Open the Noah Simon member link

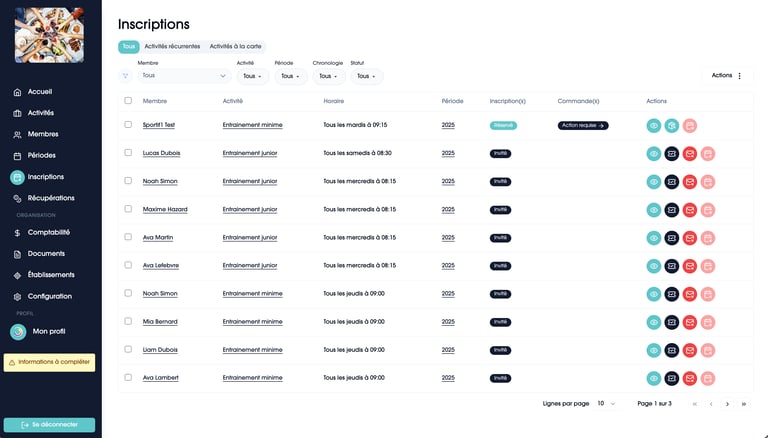tap(160, 182)
